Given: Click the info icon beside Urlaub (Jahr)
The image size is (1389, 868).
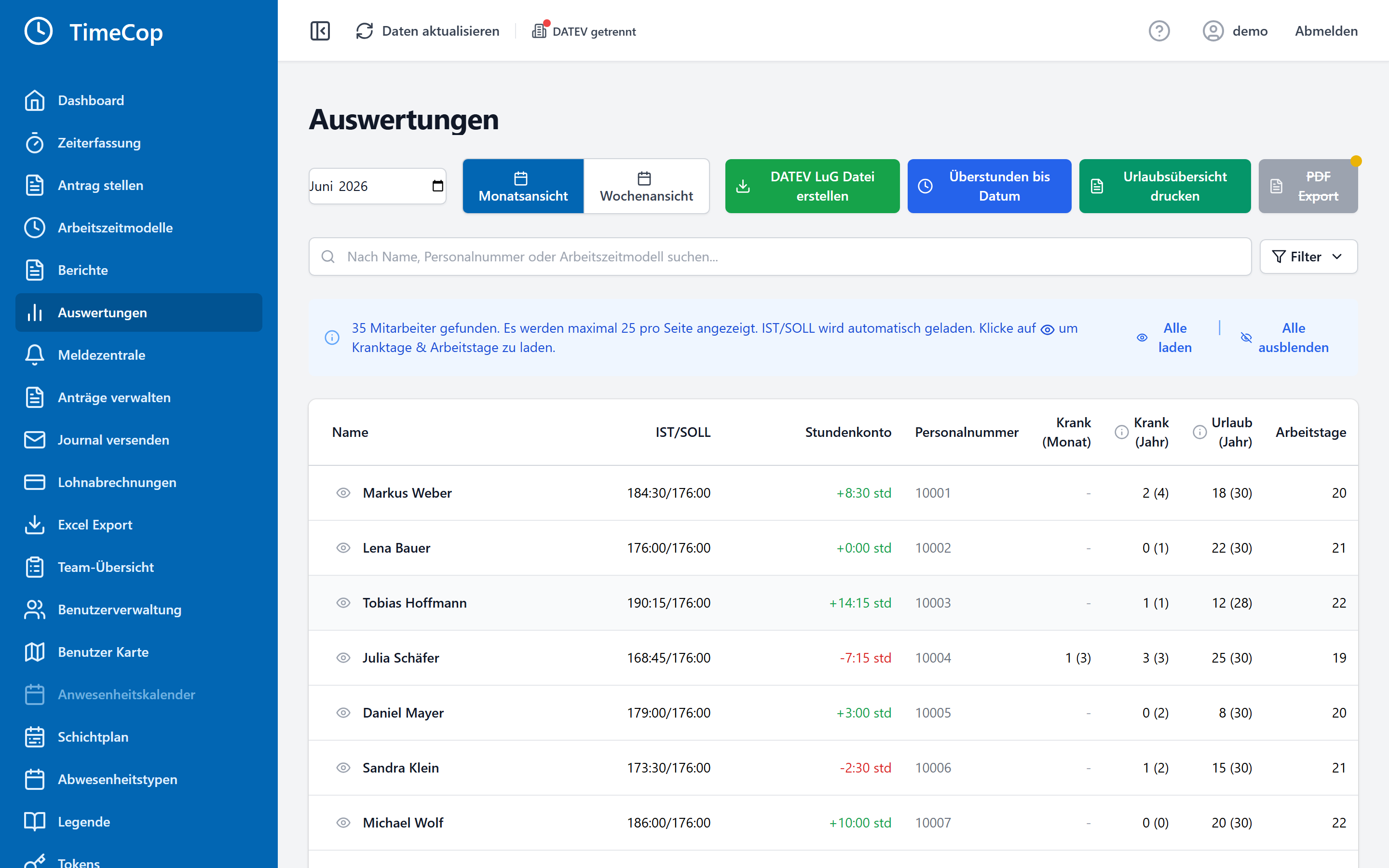Looking at the screenshot, I should point(1199,432).
